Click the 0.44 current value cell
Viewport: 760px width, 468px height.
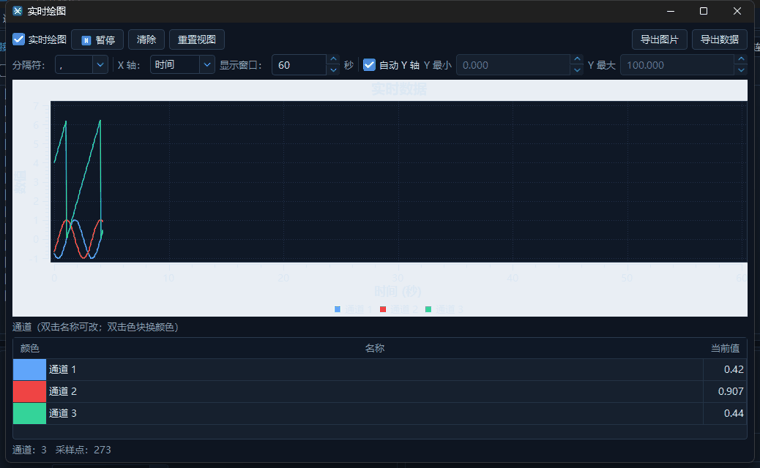click(725, 413)
